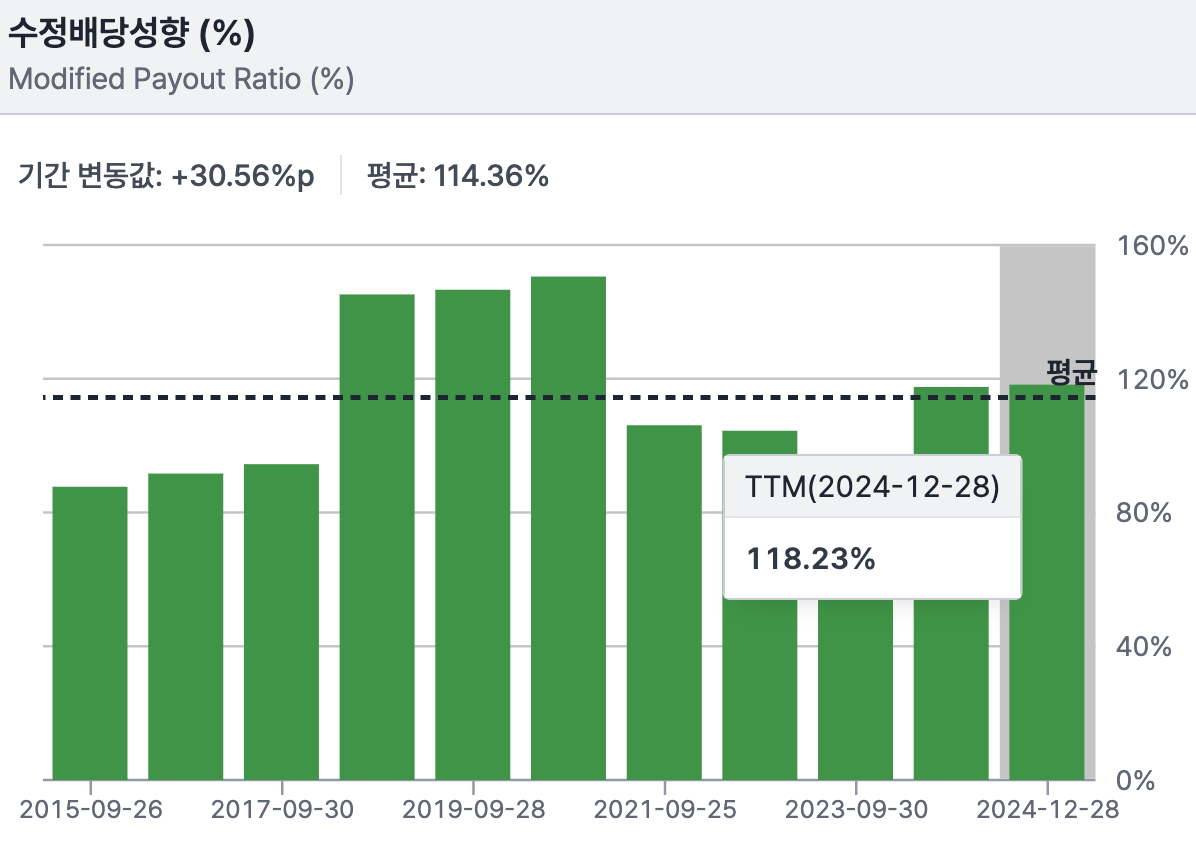The image size is (1196, 852).
Task: Click the bar for 2015-09-26
Action: click(90, 632)
